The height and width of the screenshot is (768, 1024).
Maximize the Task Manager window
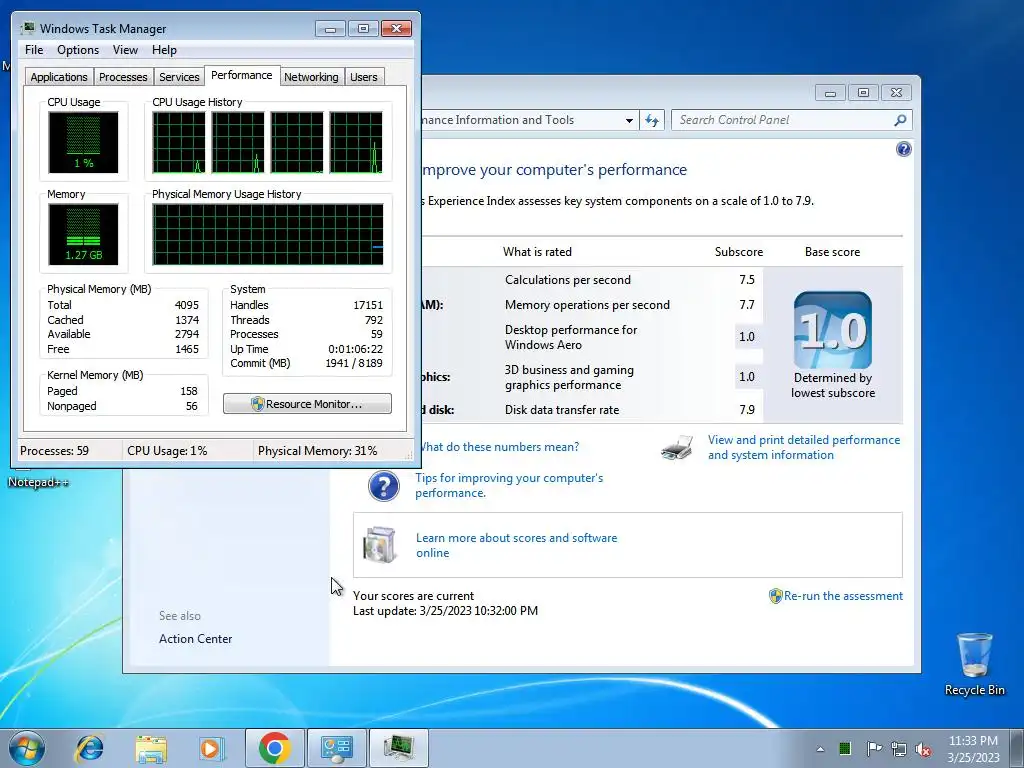tap(363, 28)
